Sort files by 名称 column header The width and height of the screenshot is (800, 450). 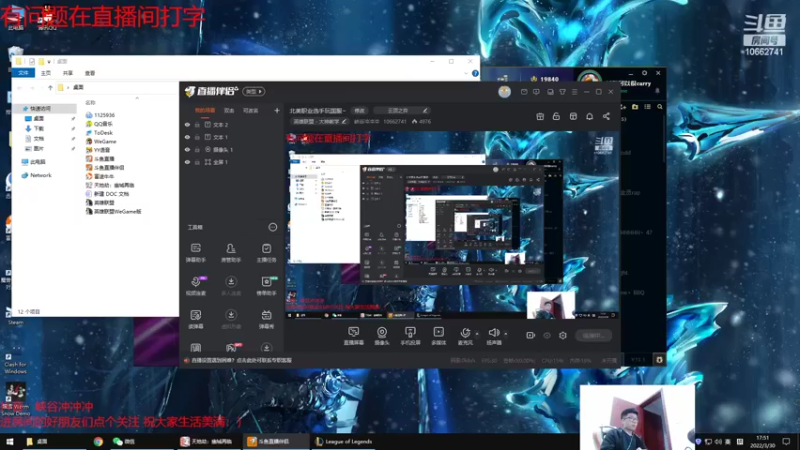(x=91, y=103)
